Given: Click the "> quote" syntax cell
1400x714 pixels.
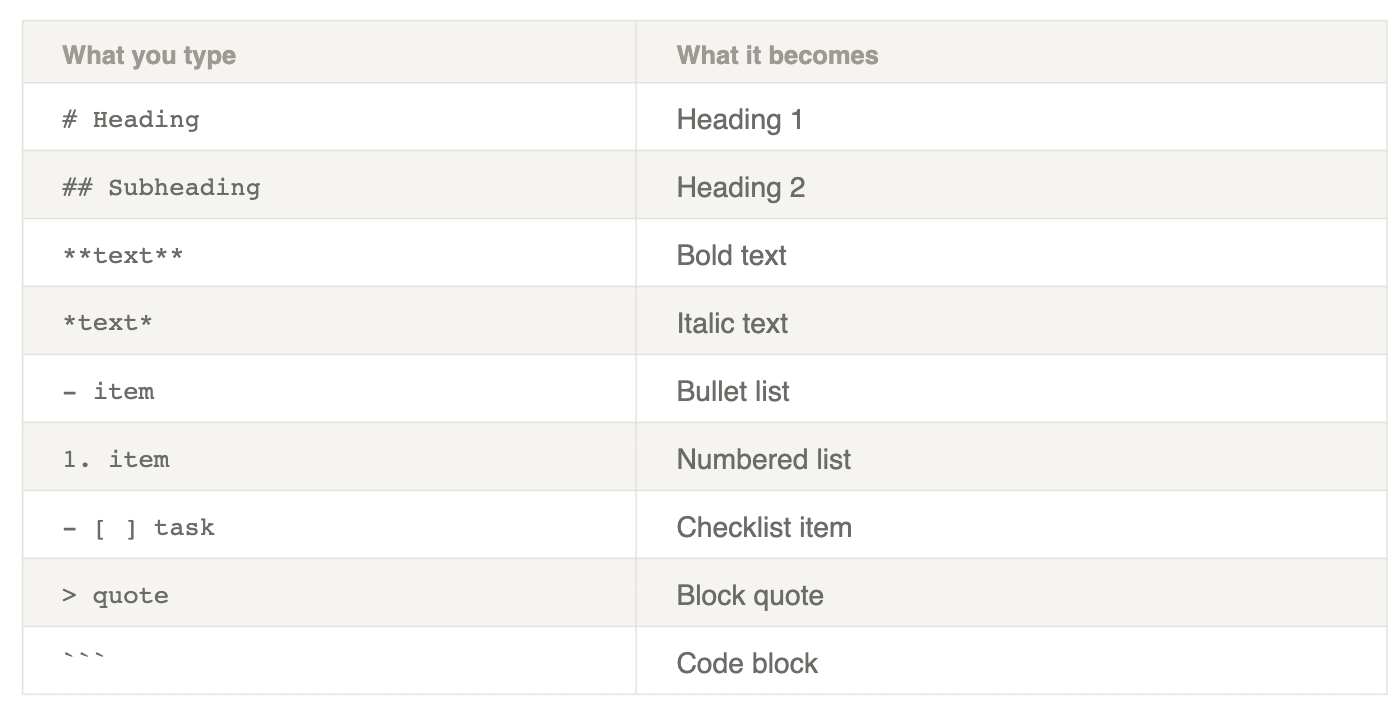Looking at the screenshot, I should coord(115,596).
